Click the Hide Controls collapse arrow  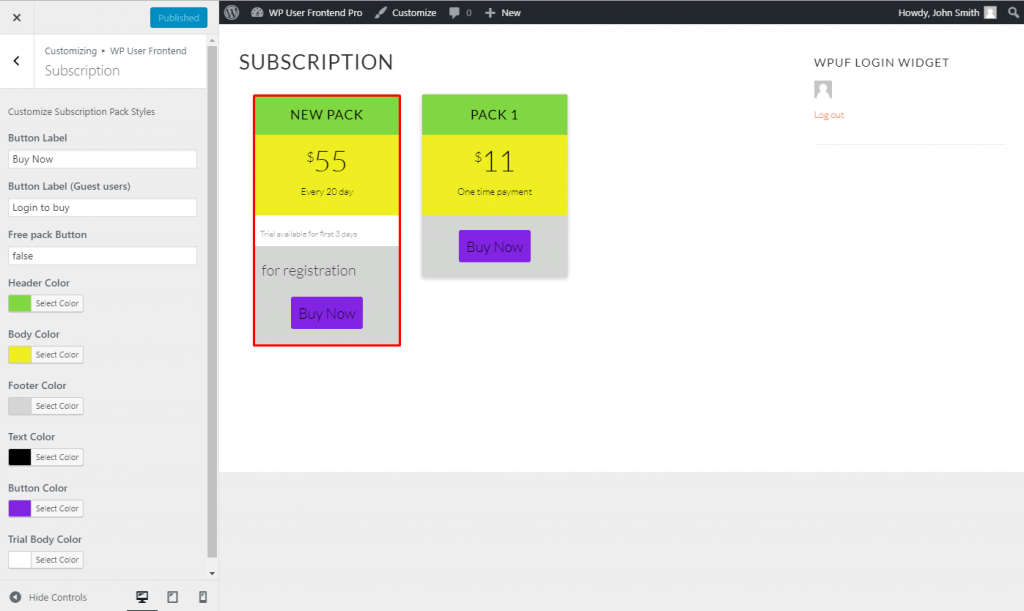click(x=16, y=597)
